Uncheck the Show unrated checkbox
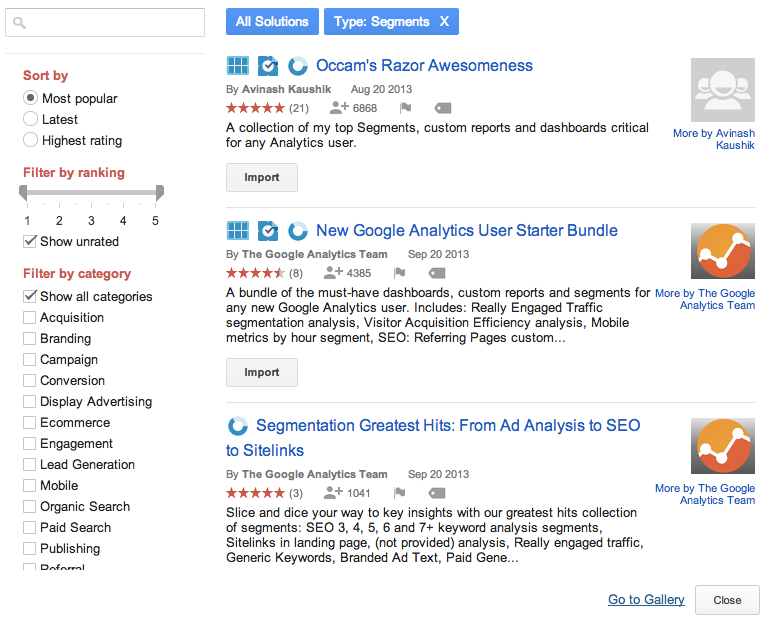Screen dimensions: 766x619 (x=30, y=241)
